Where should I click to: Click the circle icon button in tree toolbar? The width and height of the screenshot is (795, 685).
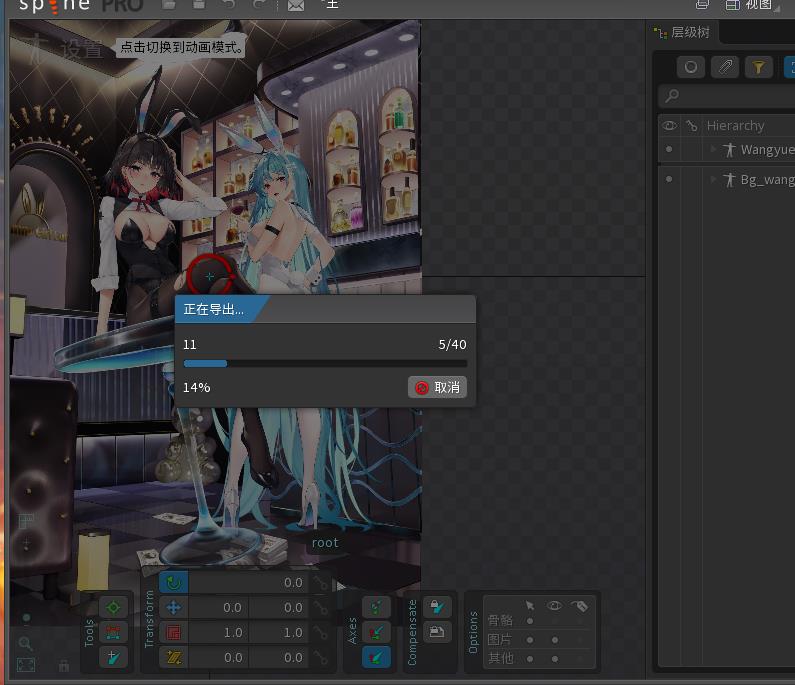[x=691, y=67]
